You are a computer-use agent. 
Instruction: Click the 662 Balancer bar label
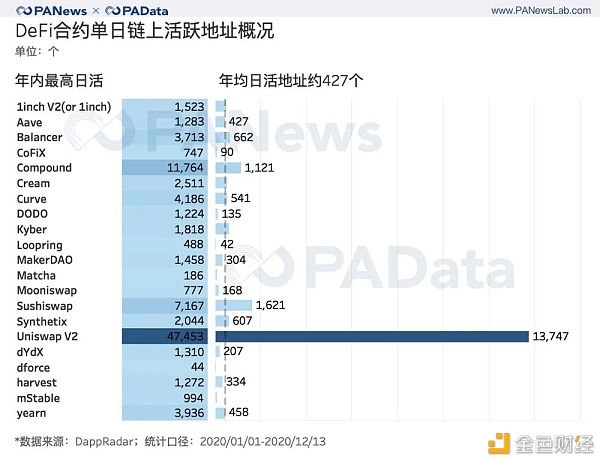[x=243, y=137]
